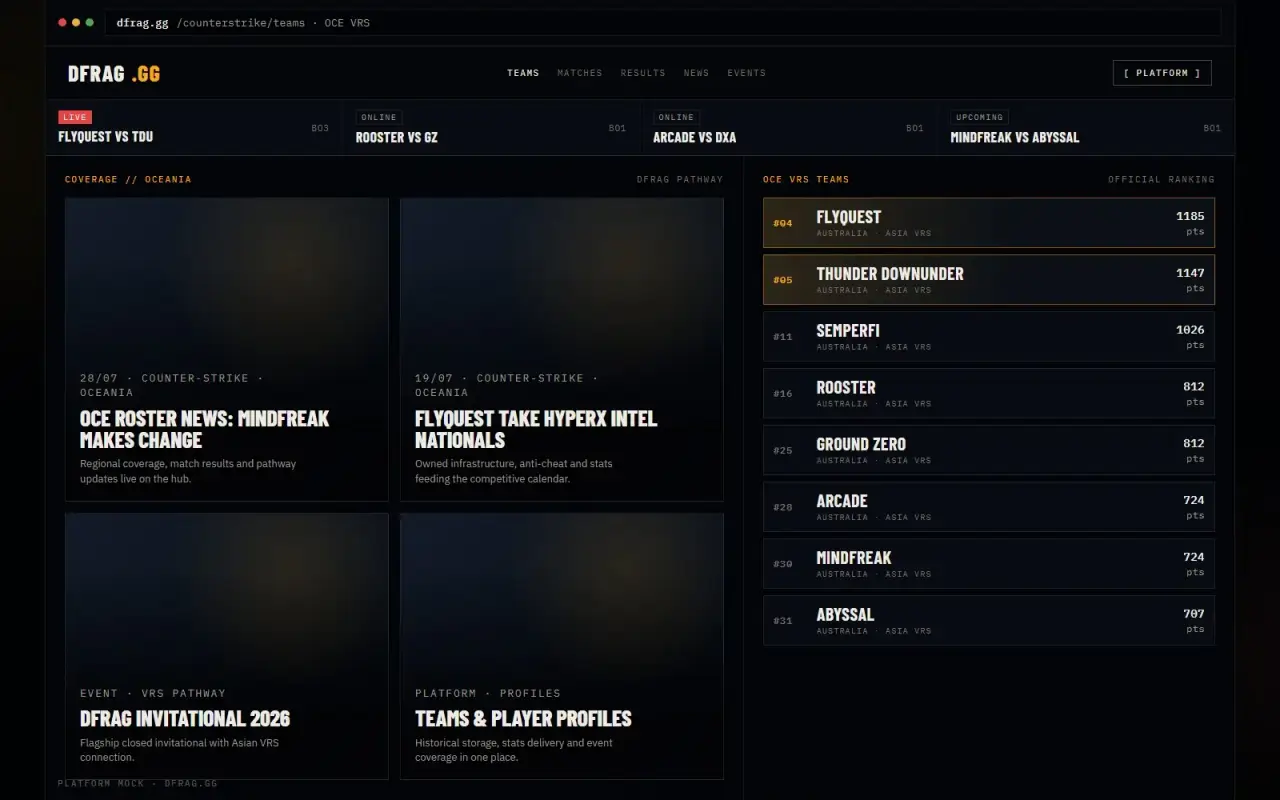Open the ROOSTER VS GZ match card
Viewport: 1280px width, 800px height.
point(491,128)
